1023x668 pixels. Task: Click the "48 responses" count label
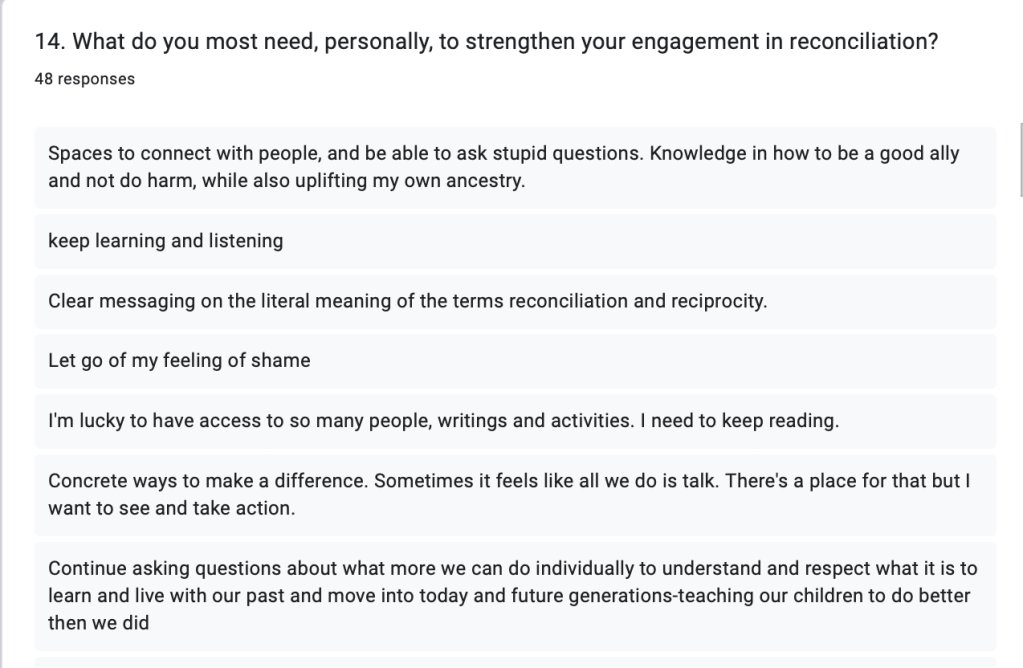[x=84, y=79]
